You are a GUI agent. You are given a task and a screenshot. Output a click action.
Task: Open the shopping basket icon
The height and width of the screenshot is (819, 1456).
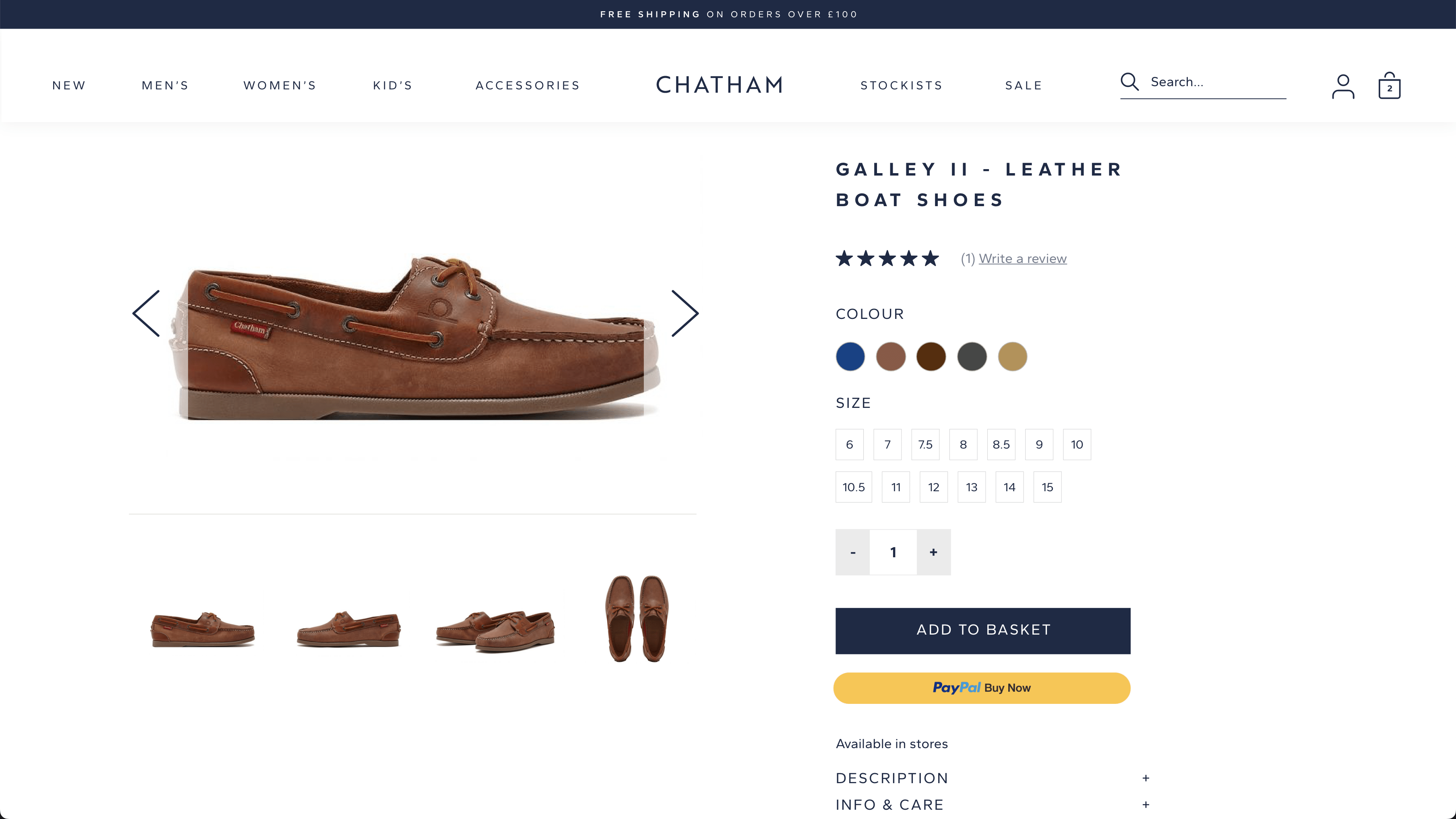click(1389, 87)
